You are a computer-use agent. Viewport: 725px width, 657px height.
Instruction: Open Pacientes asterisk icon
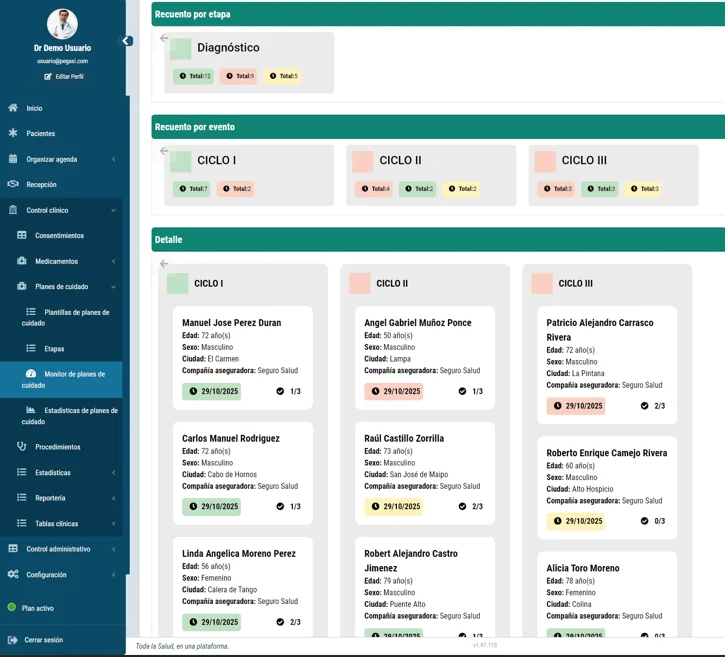[13, 133]
